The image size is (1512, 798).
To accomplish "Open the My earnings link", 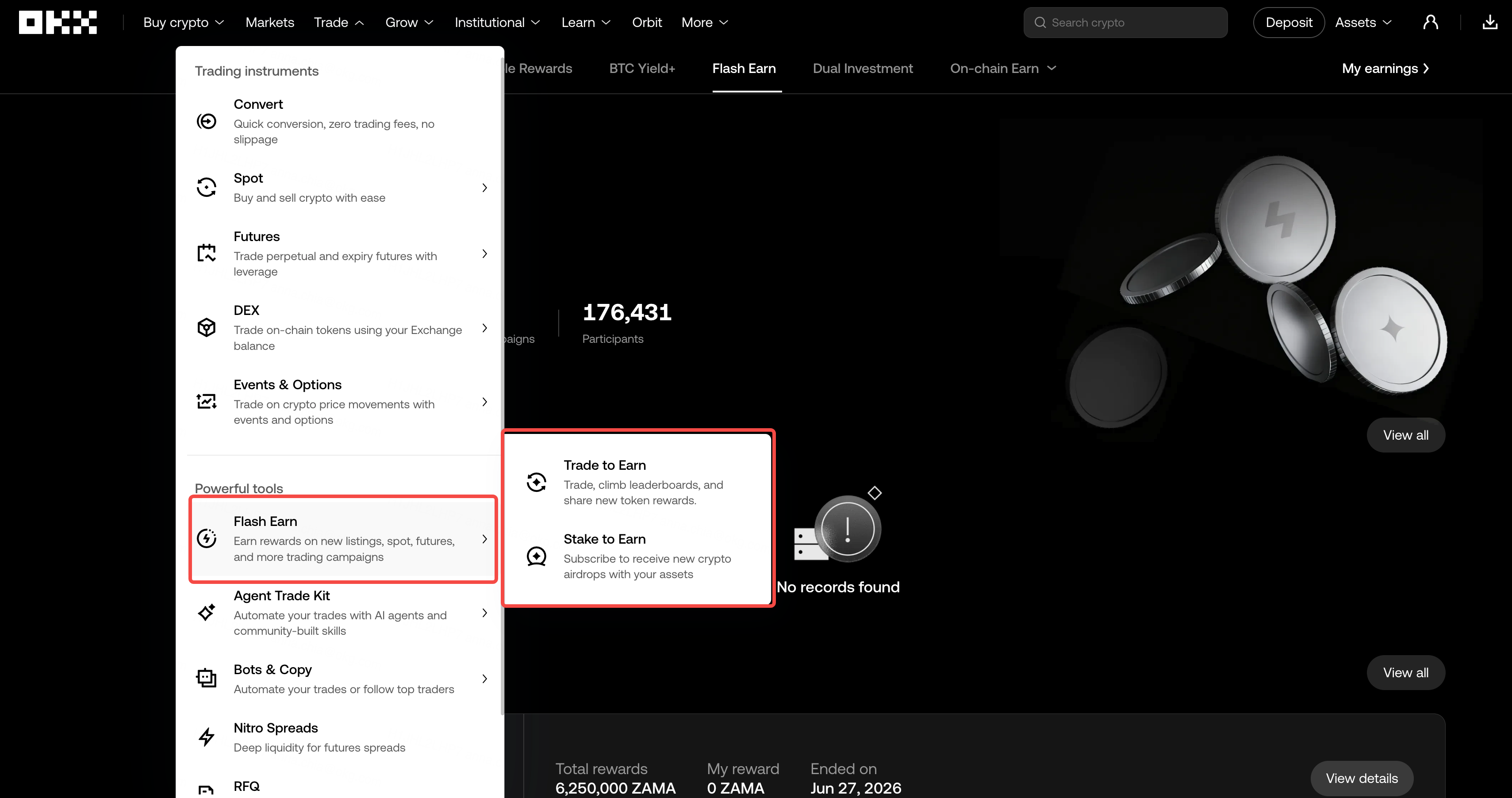I will click(1385, 69).
